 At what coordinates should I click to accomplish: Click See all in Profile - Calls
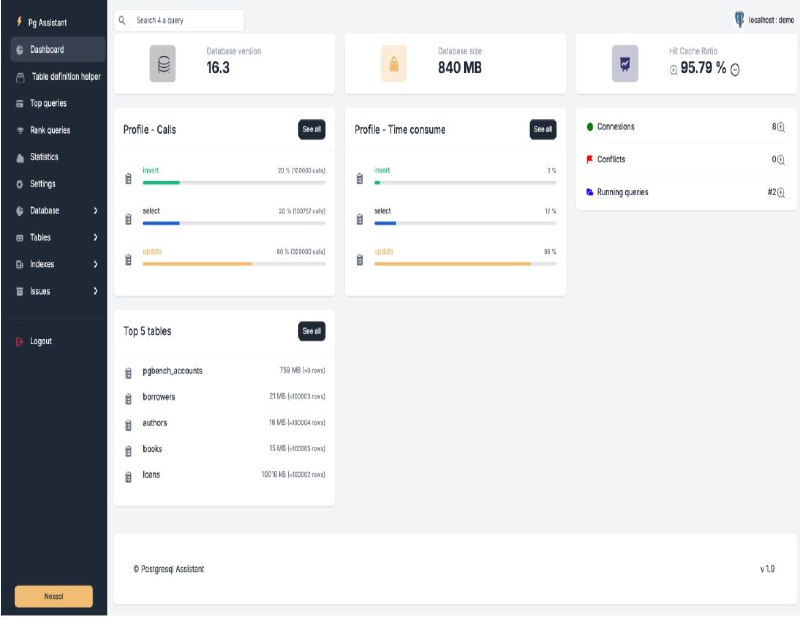312,130
